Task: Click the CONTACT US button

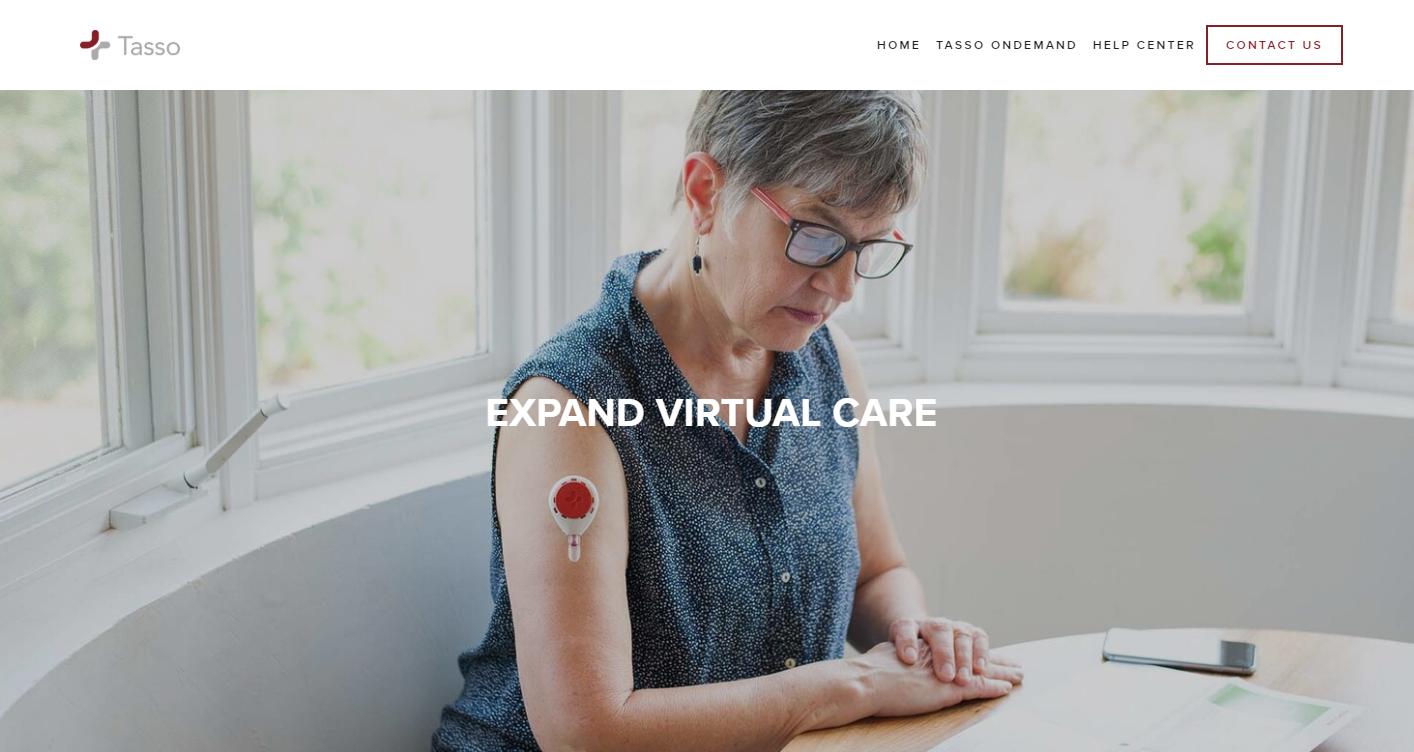Action: (x=1274, y=45)
